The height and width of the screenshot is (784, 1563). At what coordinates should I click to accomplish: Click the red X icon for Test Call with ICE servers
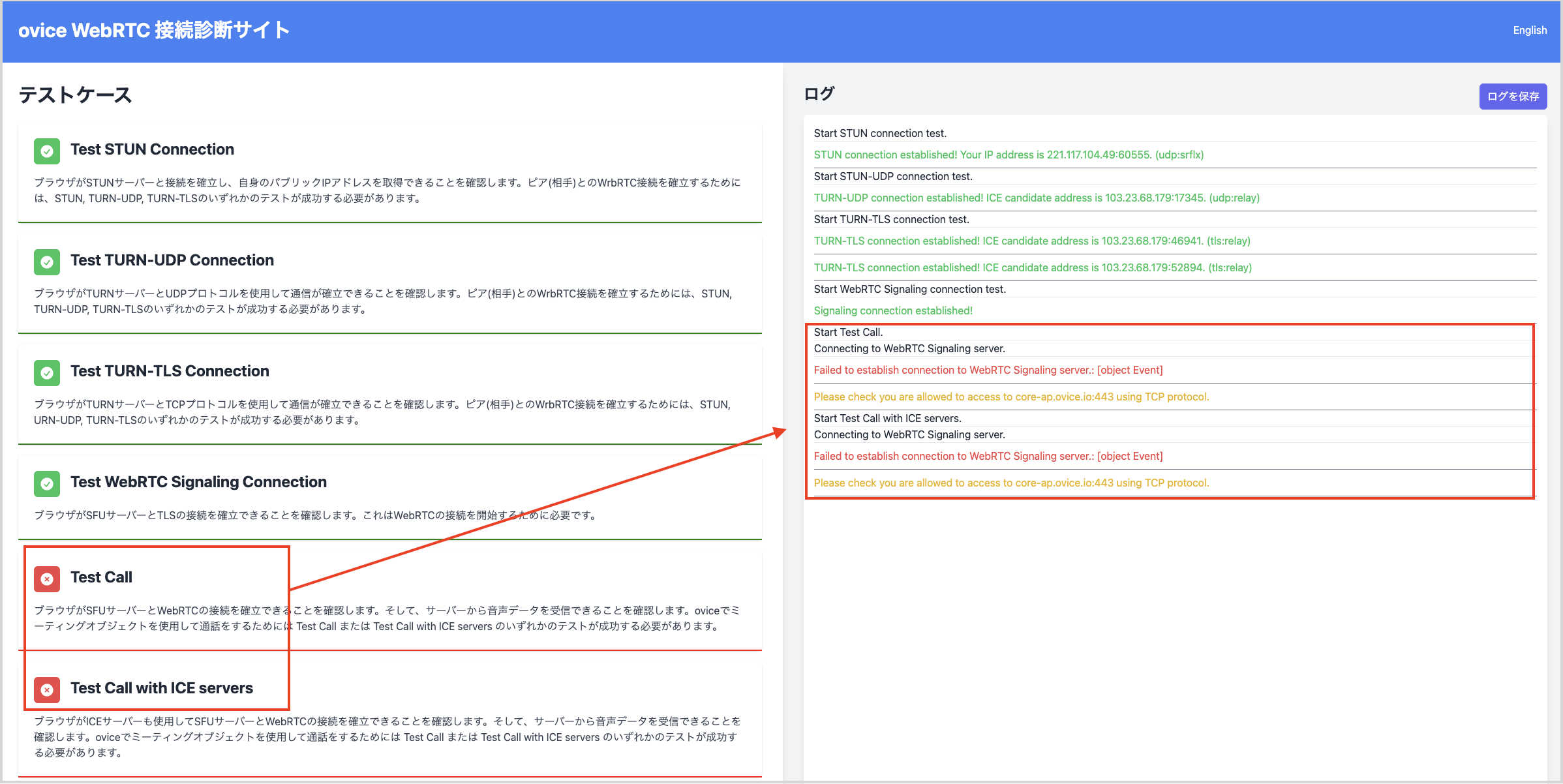[46, 689]
